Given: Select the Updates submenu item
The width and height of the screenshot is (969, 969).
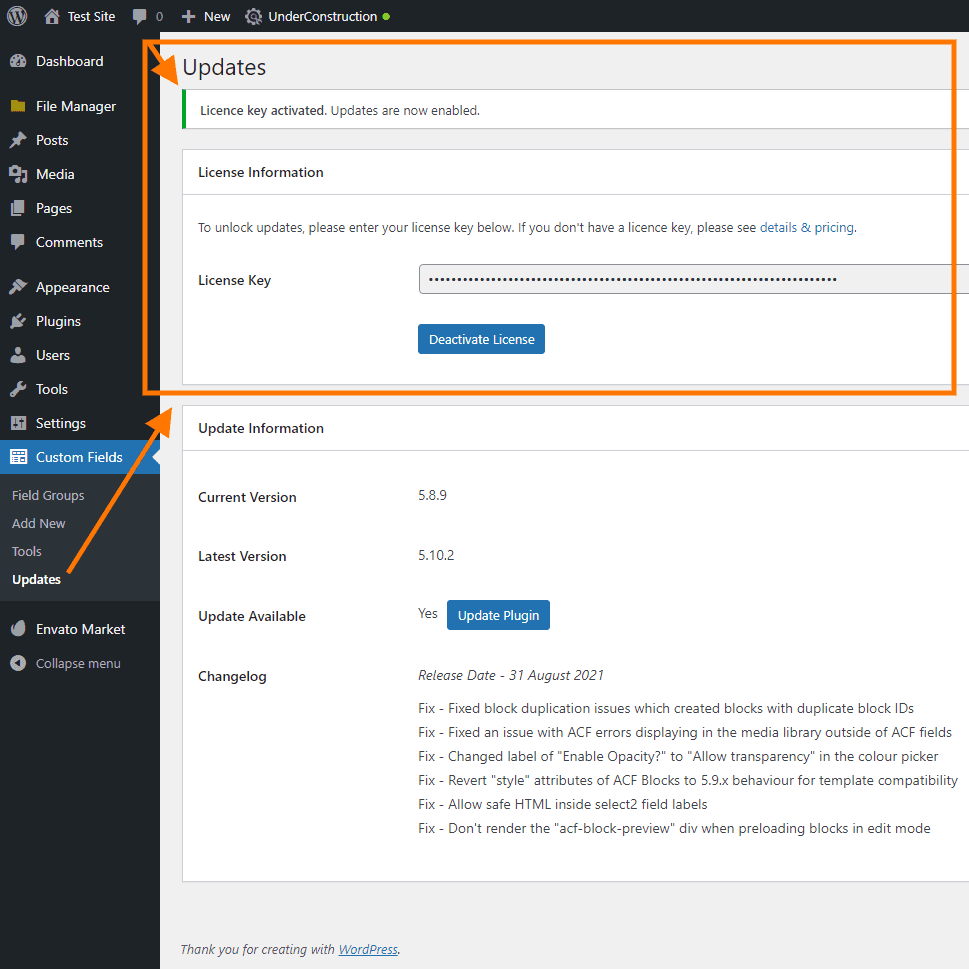Looking at the screenshot, I should pyautogui.click(x=36, y=580).
